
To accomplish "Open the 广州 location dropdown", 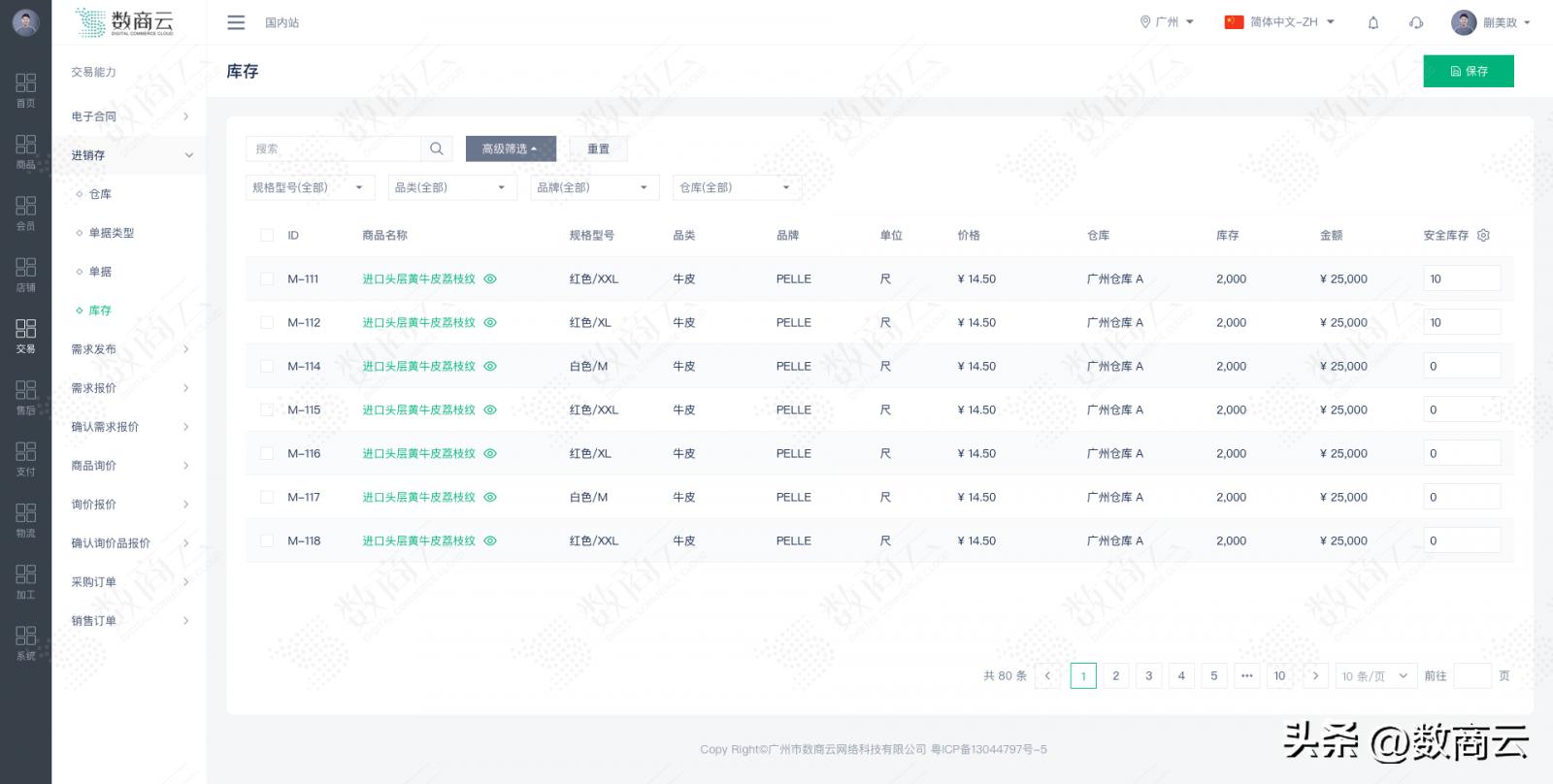I will (x=1167, y=22).
